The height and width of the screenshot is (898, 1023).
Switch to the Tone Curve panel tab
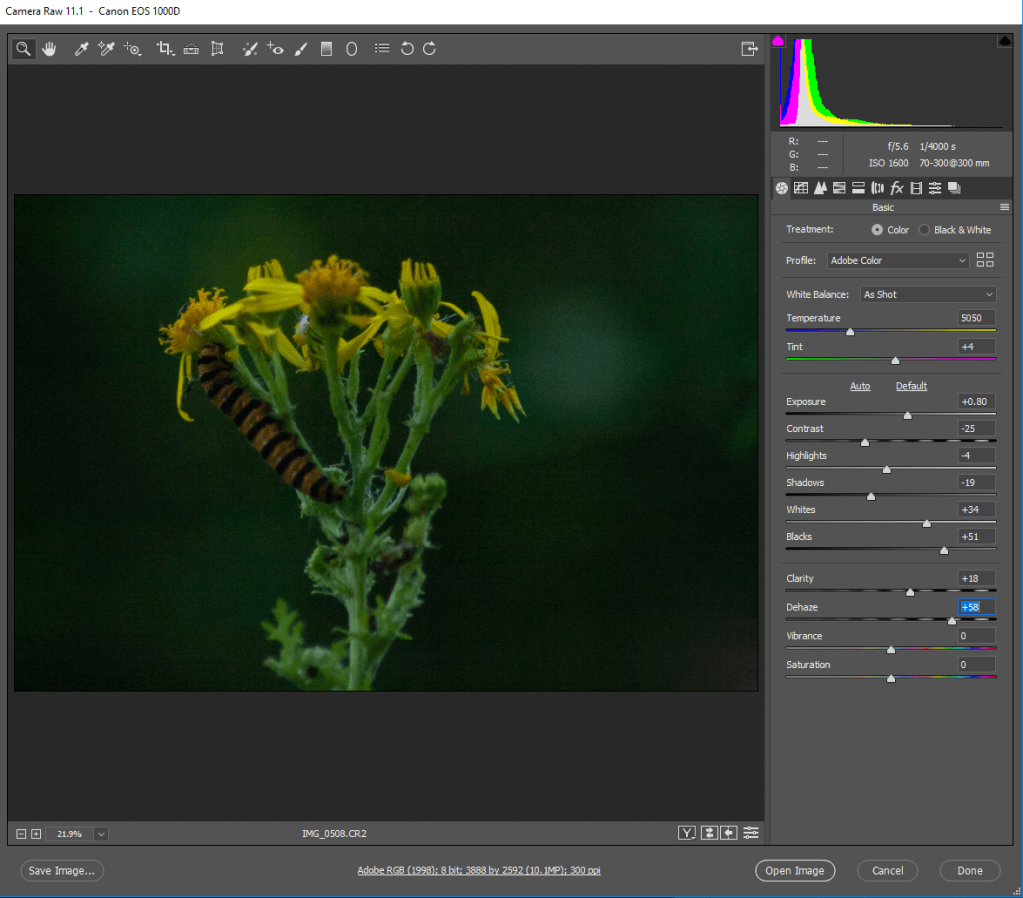[801, 188]
